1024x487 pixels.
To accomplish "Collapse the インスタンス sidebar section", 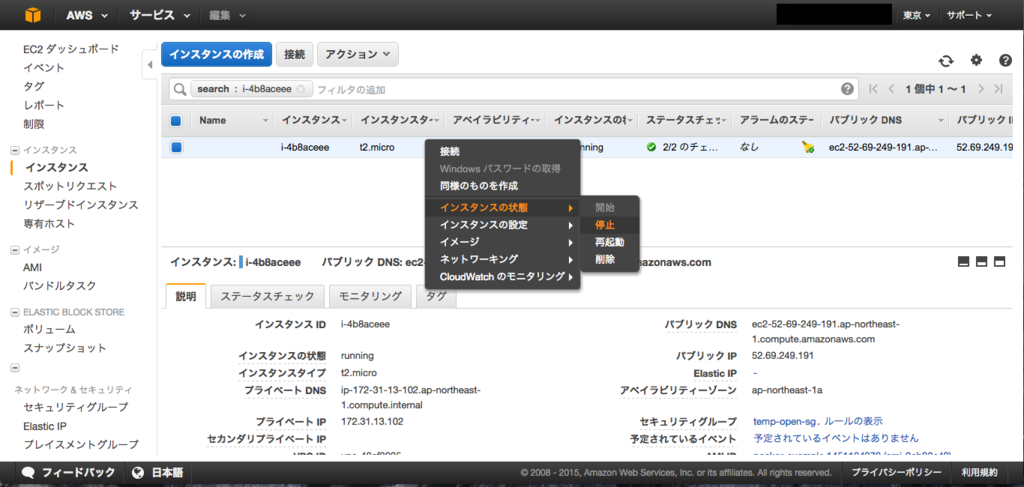I will click(15, 150).
